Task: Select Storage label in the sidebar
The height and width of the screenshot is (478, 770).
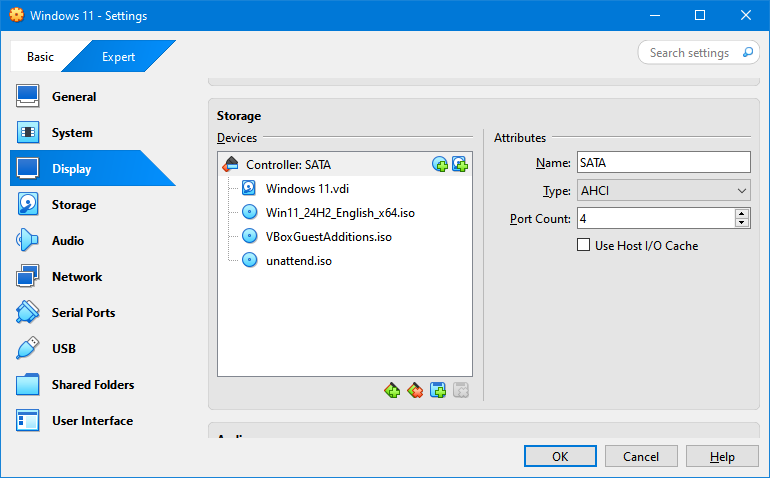Action: point(74,205)
